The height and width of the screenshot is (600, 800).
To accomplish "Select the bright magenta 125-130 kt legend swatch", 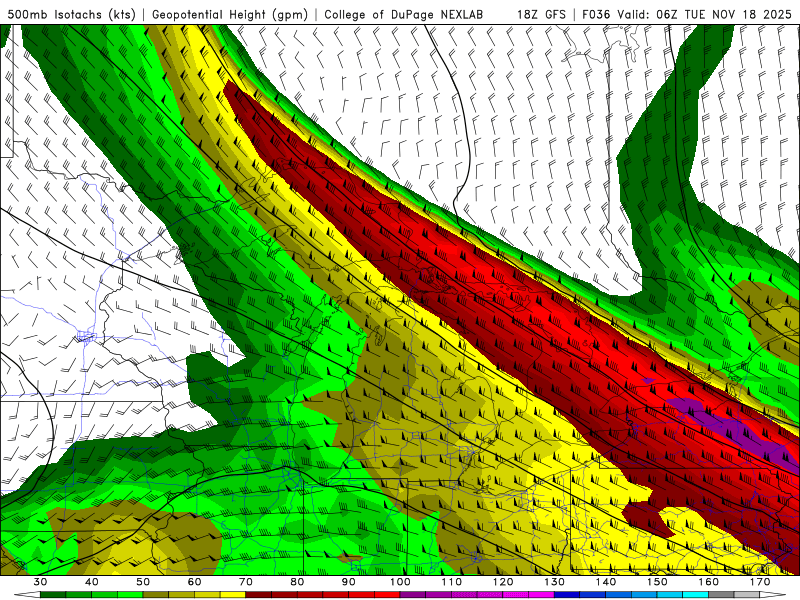I will click(541, 595).
